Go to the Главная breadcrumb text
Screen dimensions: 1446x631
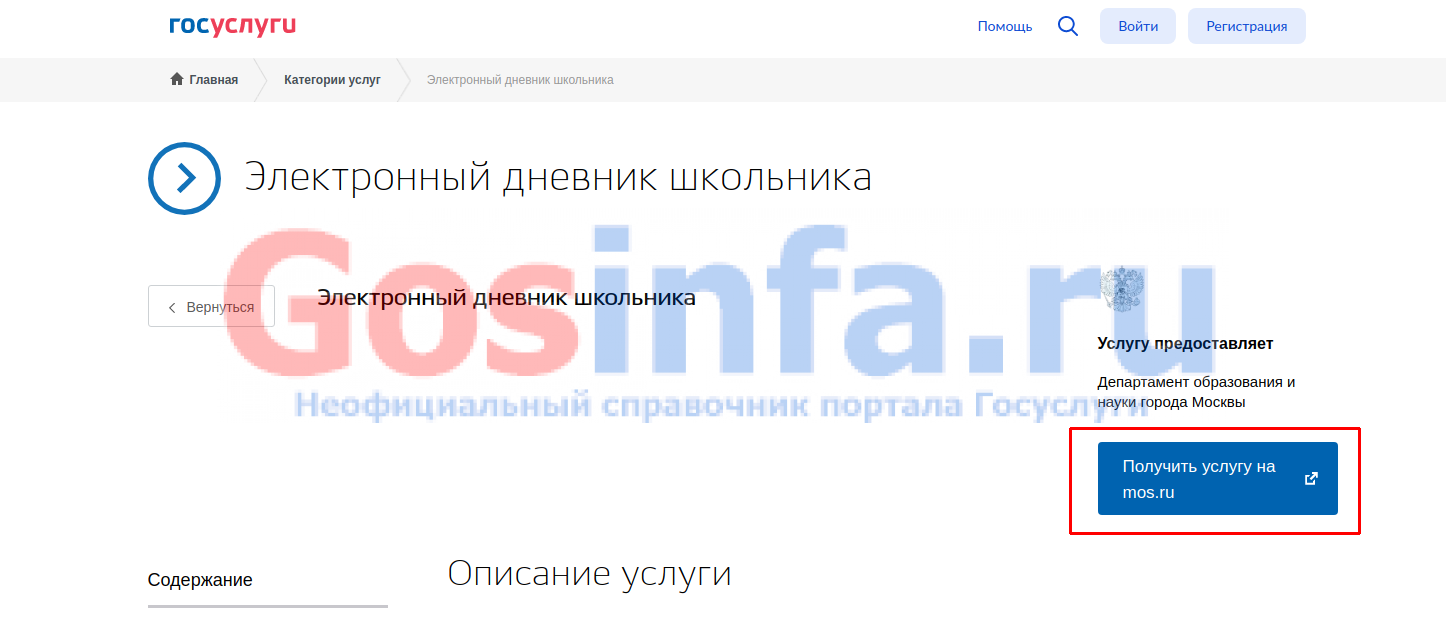[213, 80]
